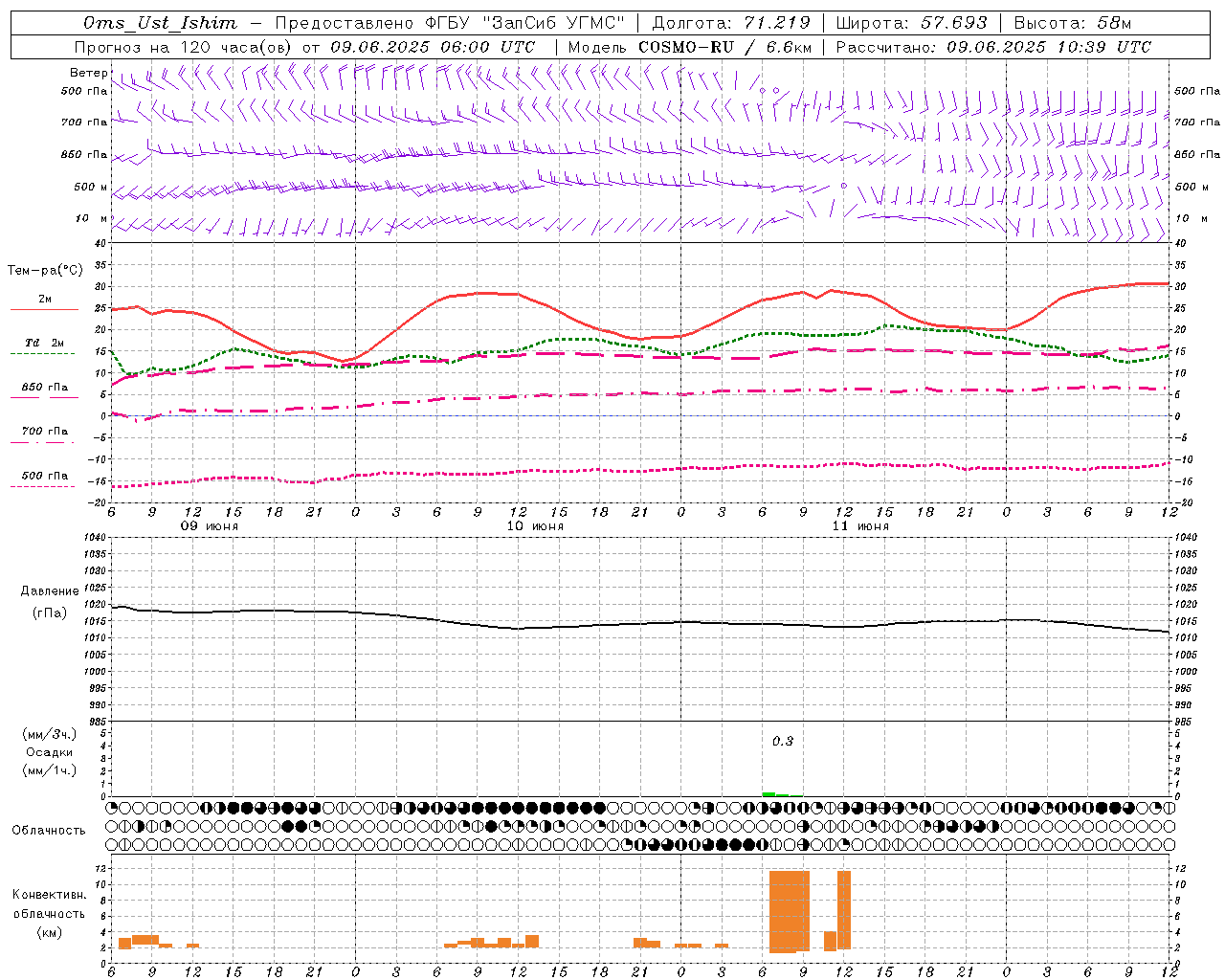Click the left-side 10 м wind level label
Image resolution: width=1225 pixels, height=980 pixels.
[91, 218]
